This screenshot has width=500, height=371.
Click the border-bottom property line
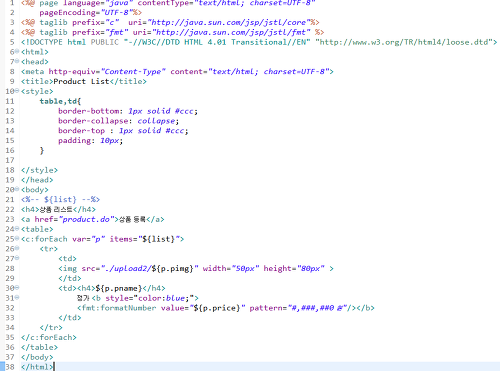coord(128,111)
